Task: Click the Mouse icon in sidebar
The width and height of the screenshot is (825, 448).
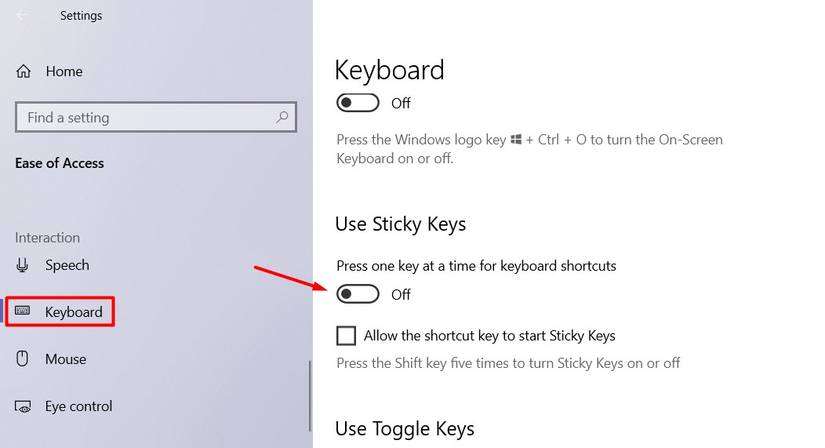Action: 24,359
